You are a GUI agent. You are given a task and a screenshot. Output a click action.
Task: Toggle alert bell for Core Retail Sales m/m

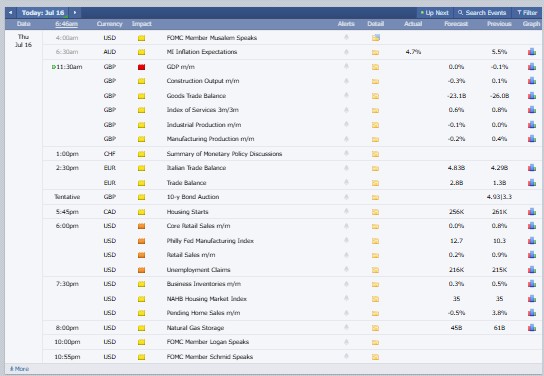pyautogui.click(x=346, y=225)
